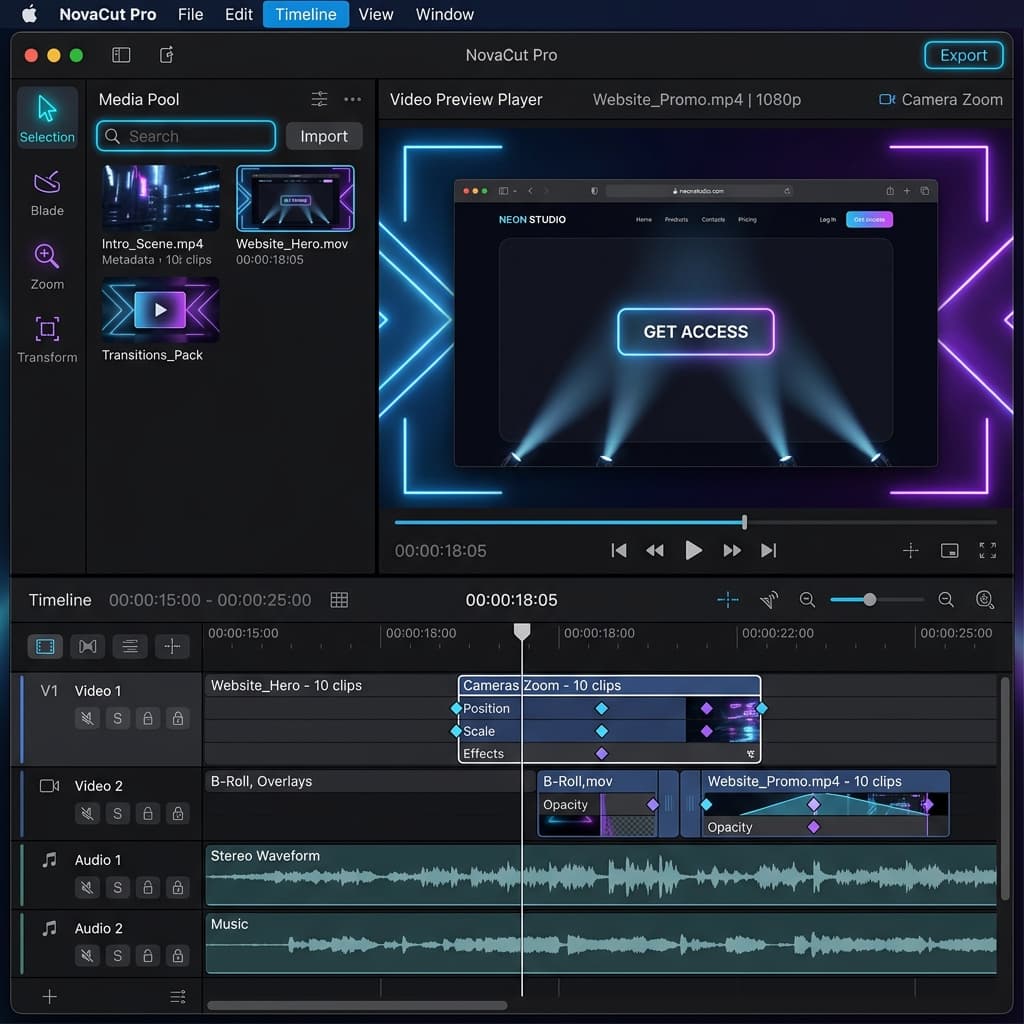1024x1024 pixels.
Task: Click the cursor-signal icon in timeline header
Action: pyautogui.click(x=769, y=600)
